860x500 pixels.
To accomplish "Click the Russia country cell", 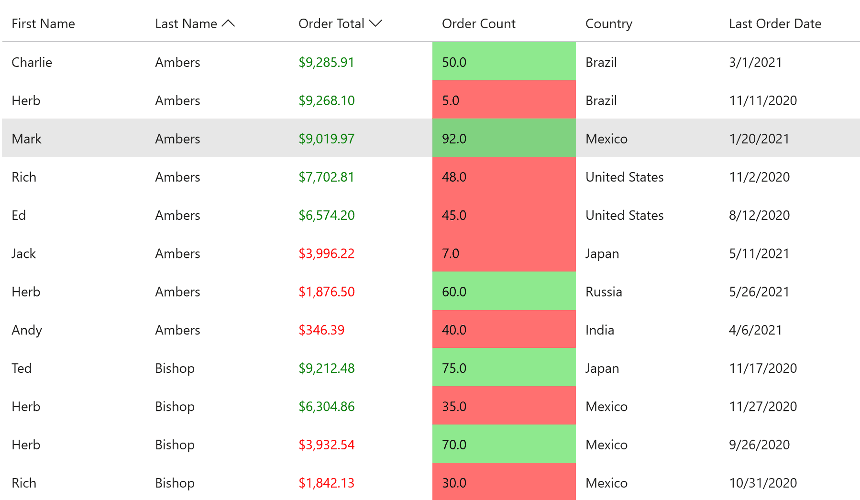I will (x=604, y=292).
